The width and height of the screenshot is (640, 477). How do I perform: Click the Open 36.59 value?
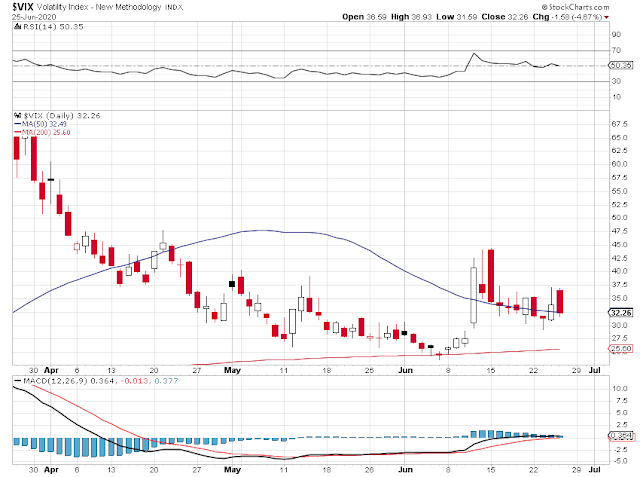364,17
